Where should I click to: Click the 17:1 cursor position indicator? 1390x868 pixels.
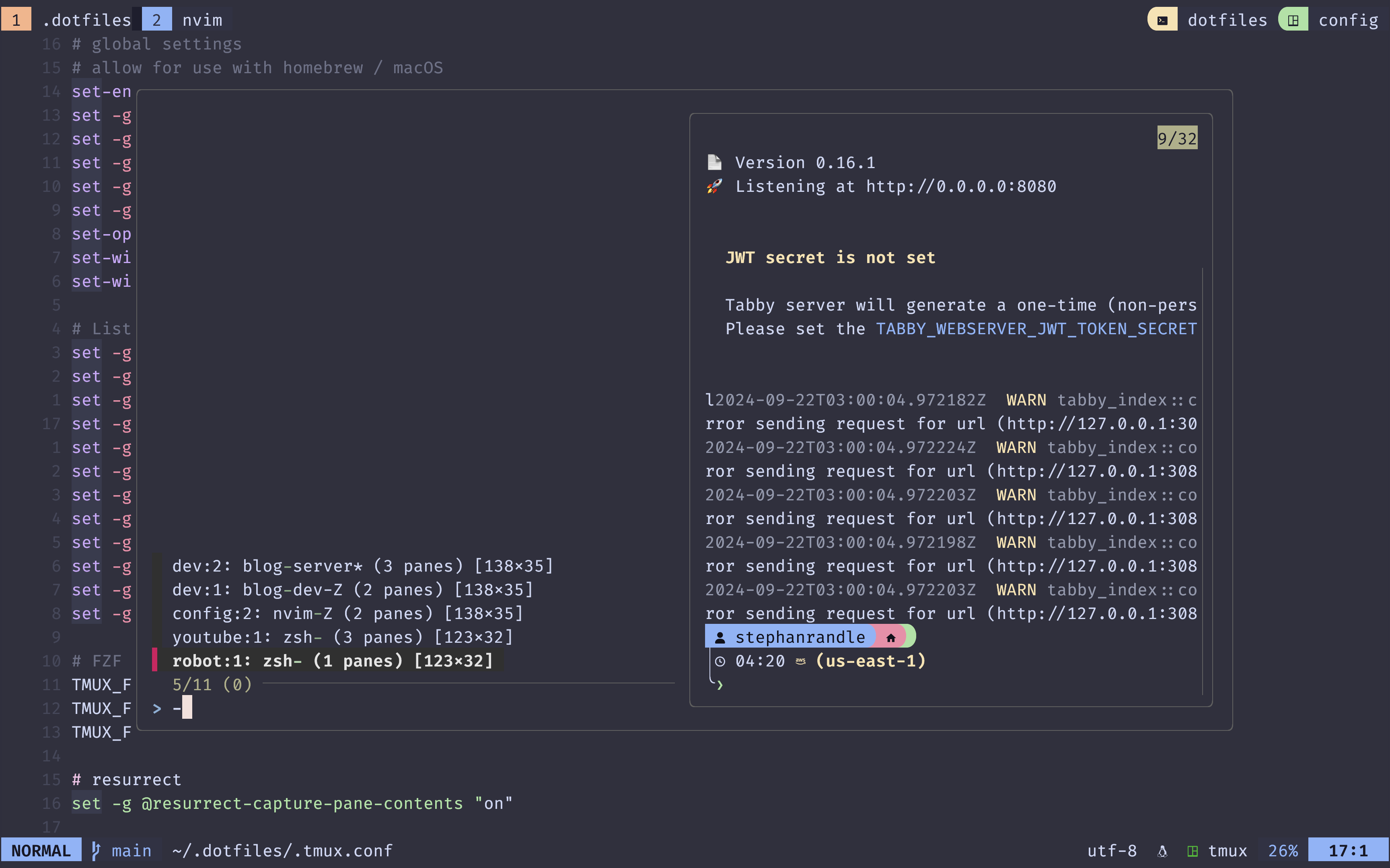click(x=1348, y=851)
